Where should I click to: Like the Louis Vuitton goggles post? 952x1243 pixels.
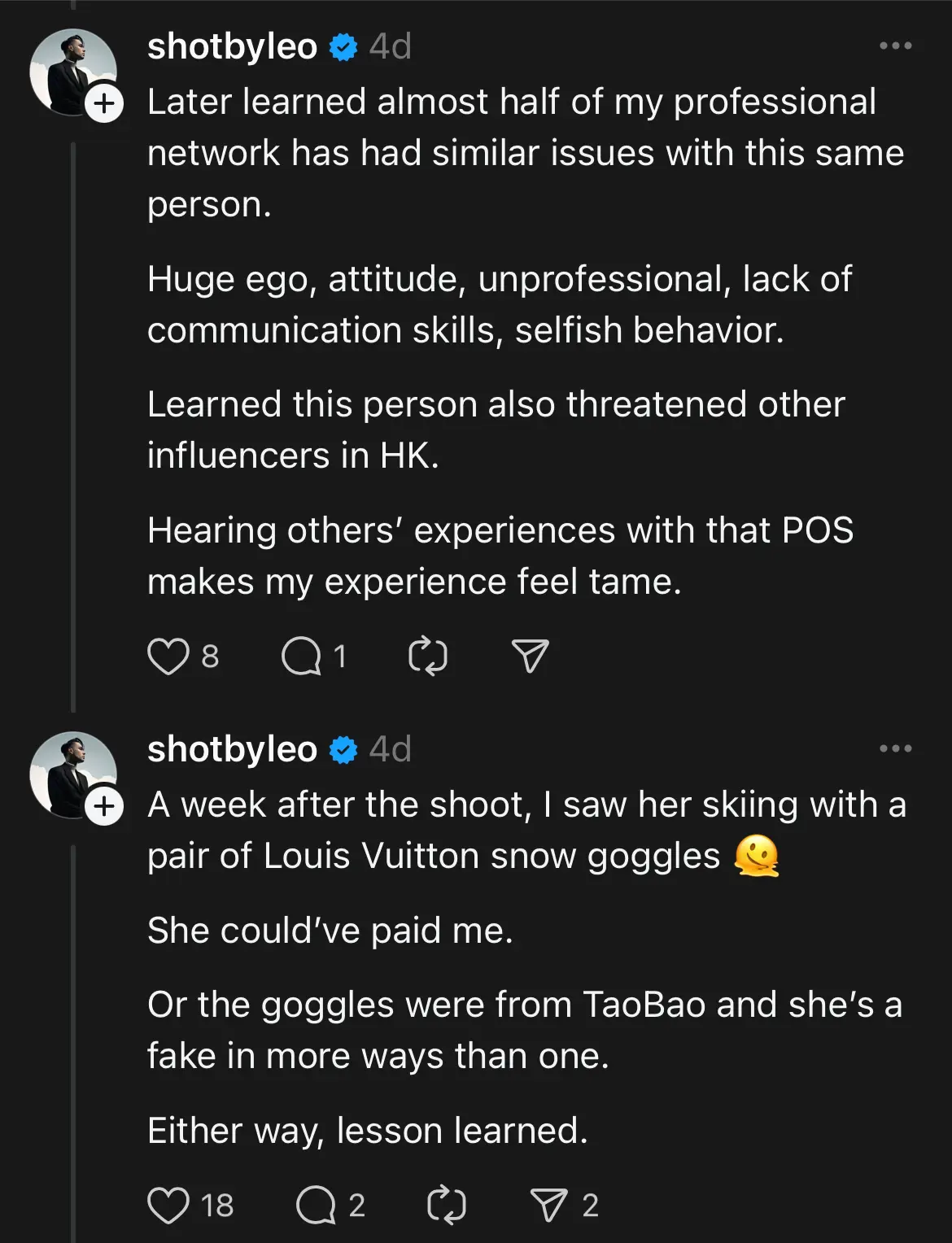(168, 1205)
